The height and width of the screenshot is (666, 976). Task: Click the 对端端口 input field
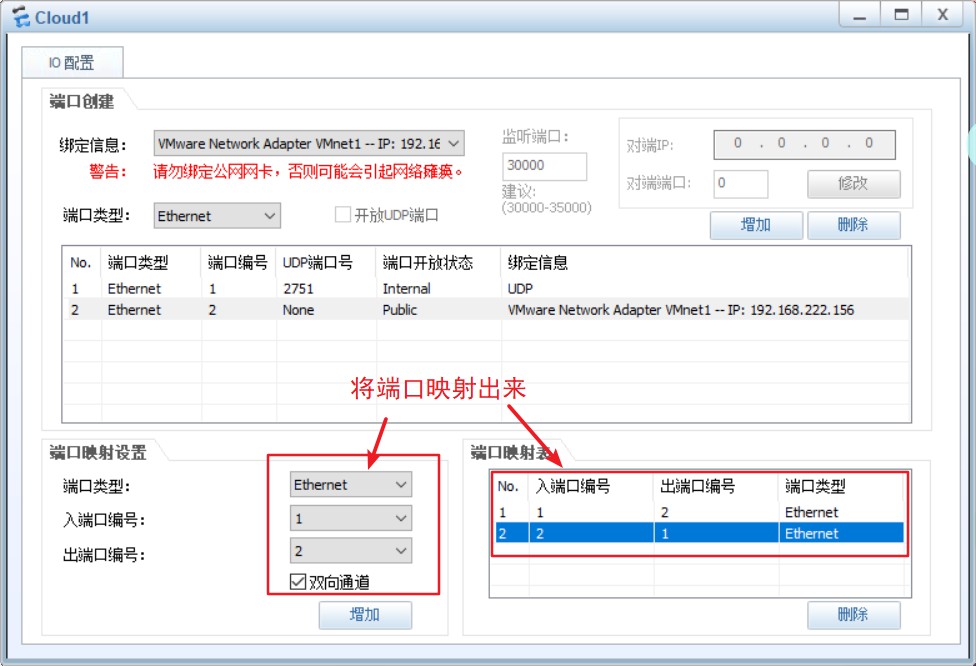740,184
